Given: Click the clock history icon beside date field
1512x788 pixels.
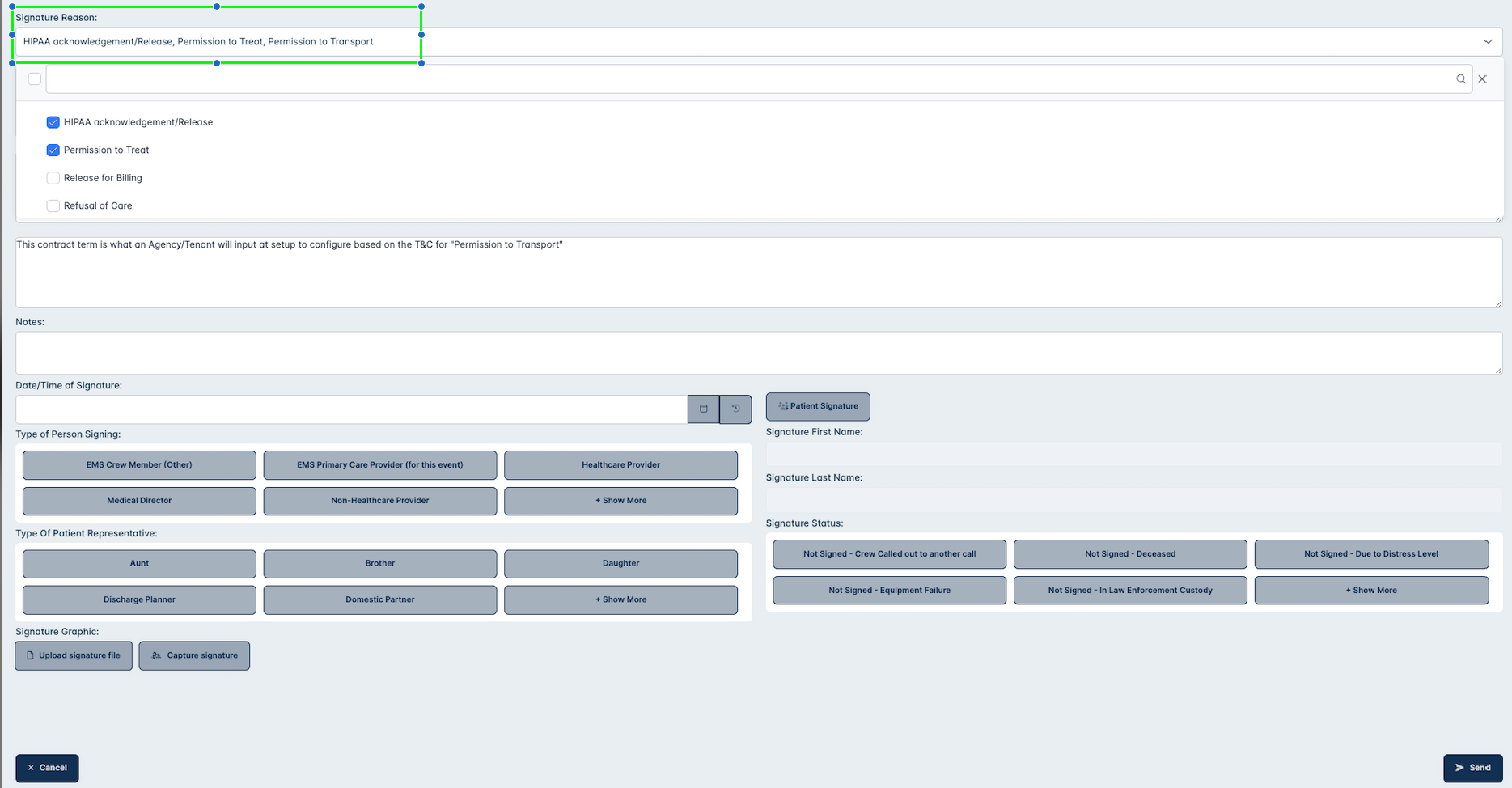Looking at the screenshot, I should pos(735,409).
